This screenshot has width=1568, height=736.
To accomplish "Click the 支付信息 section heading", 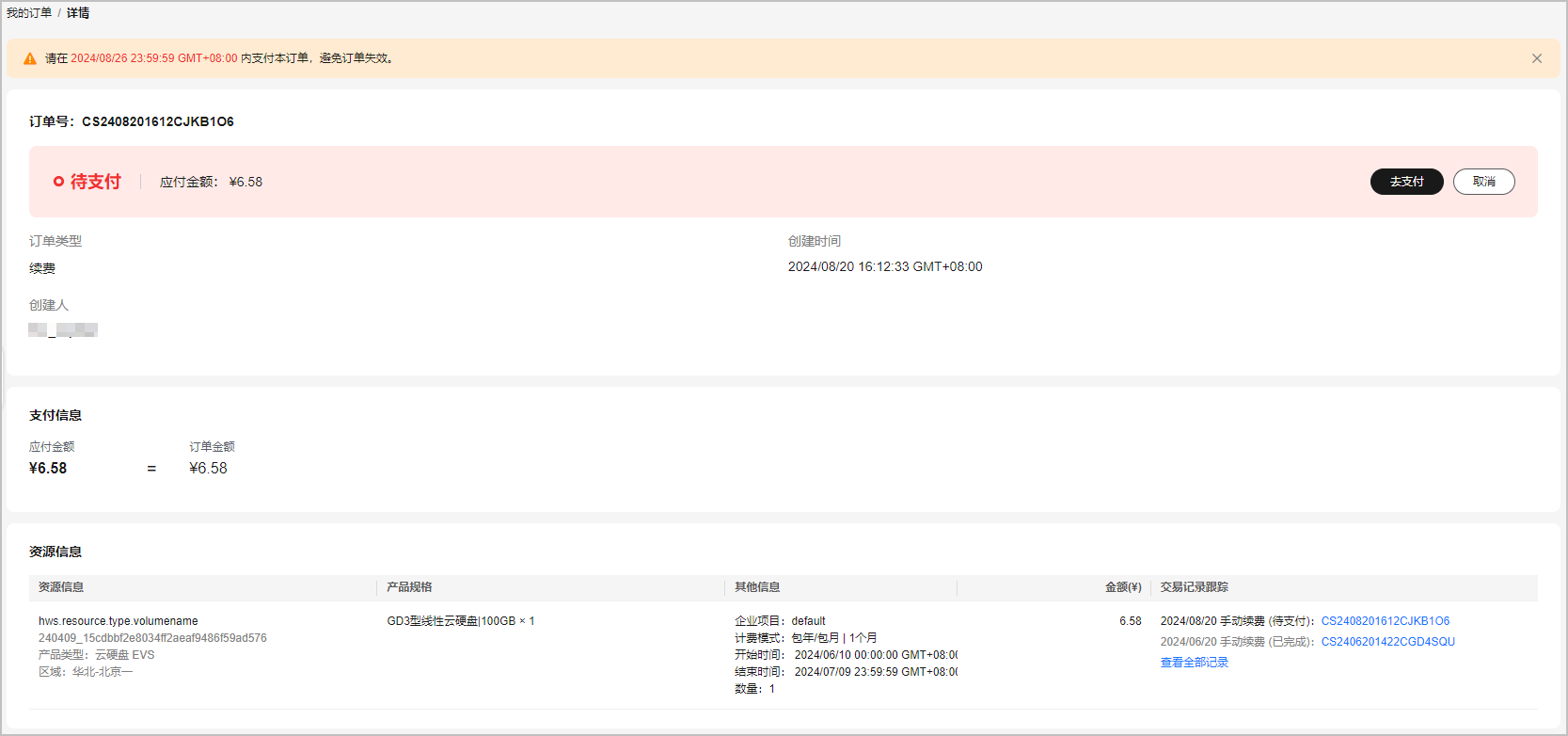I will 55,415.
